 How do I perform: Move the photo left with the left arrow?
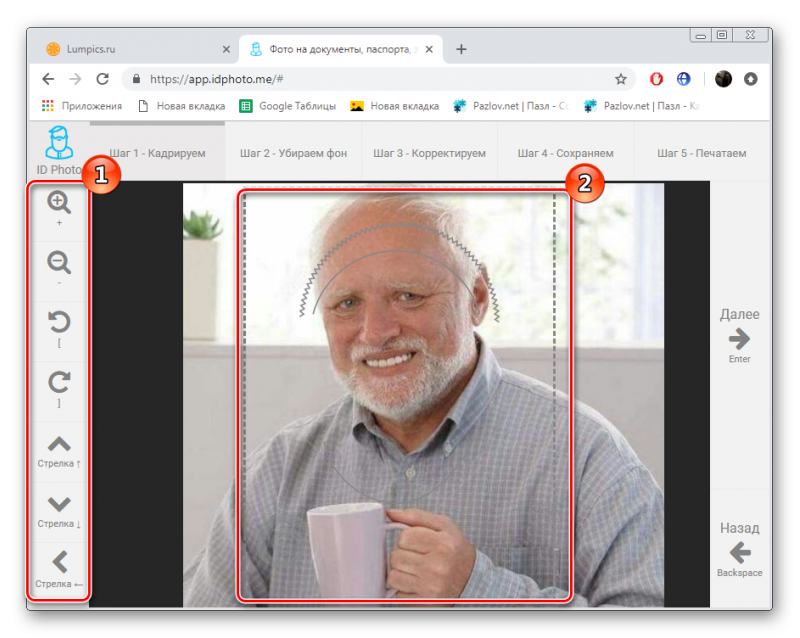point(60,562)
